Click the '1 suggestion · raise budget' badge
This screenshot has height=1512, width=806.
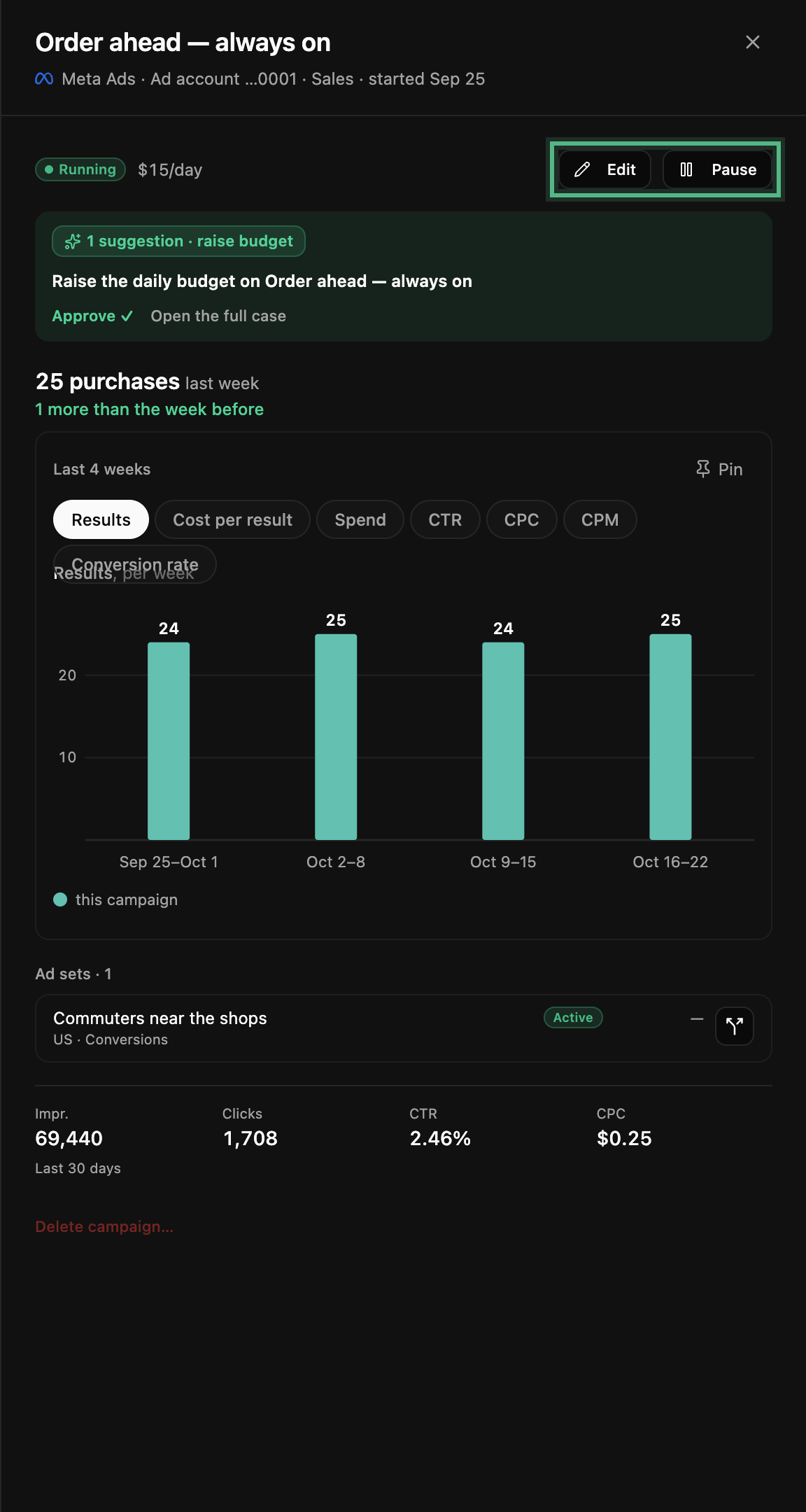coord(178,241)
